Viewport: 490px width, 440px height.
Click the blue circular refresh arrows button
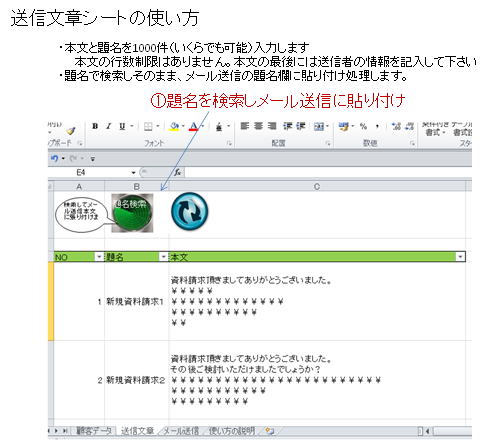click(190, 211)
